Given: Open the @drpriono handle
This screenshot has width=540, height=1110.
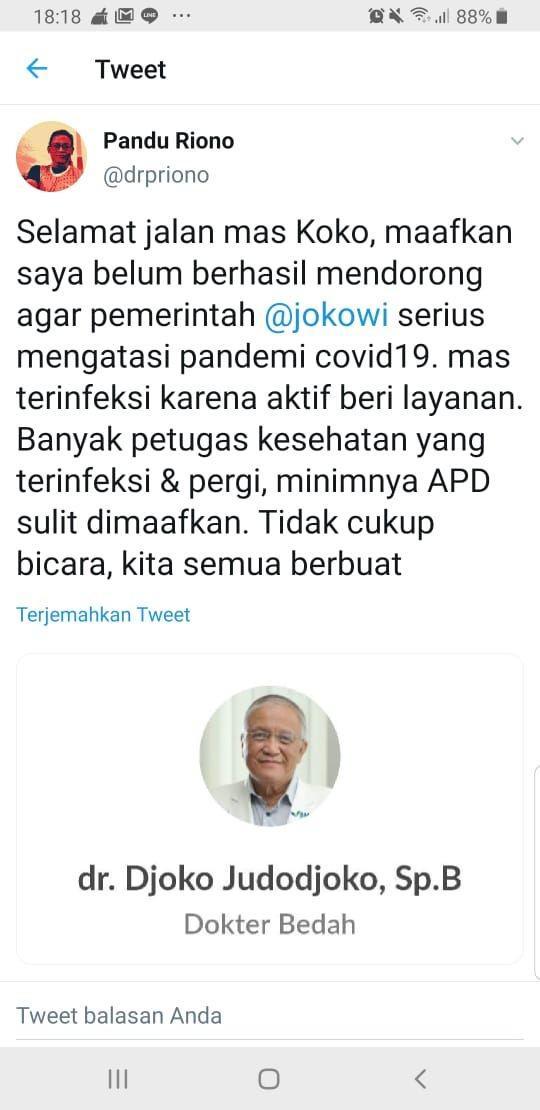Looking at the screenshot, I should (156, 175).
